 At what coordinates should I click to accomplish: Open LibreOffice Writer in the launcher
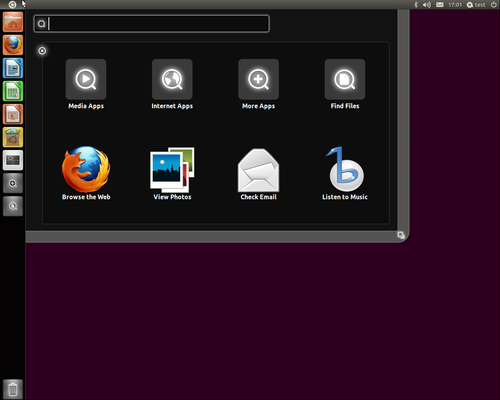13,68
